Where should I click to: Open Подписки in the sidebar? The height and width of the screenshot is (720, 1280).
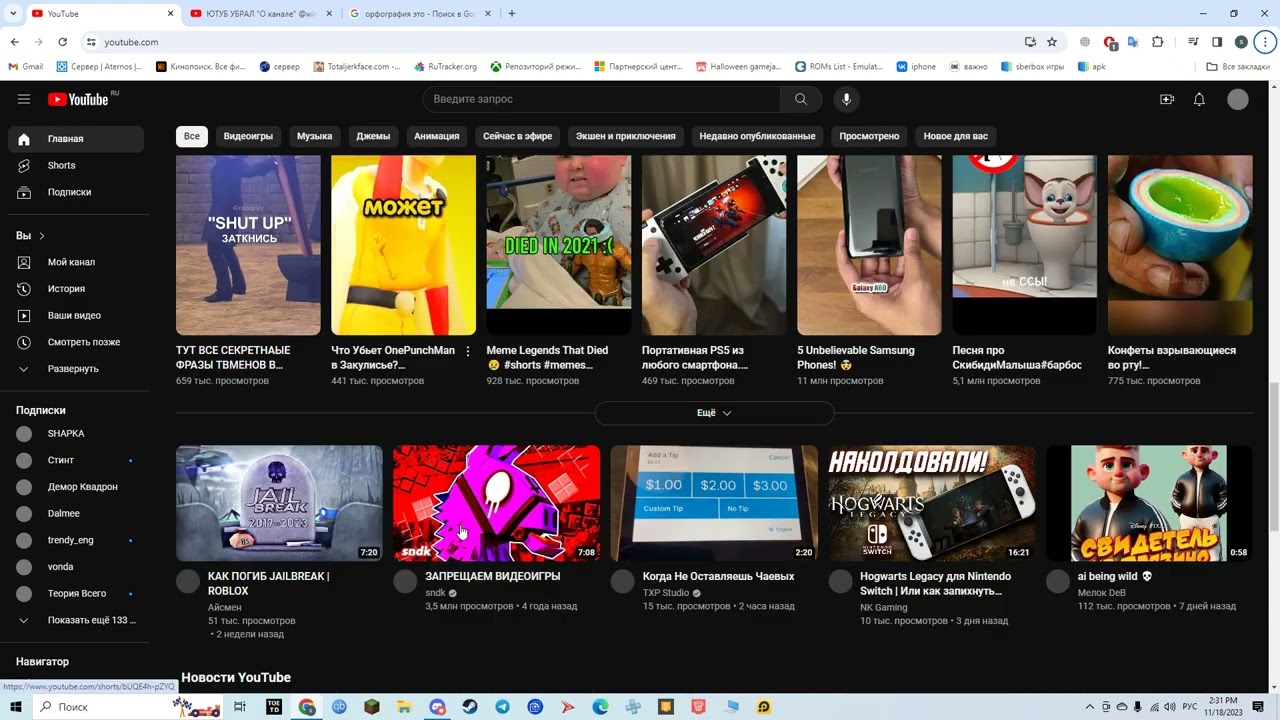76,192
